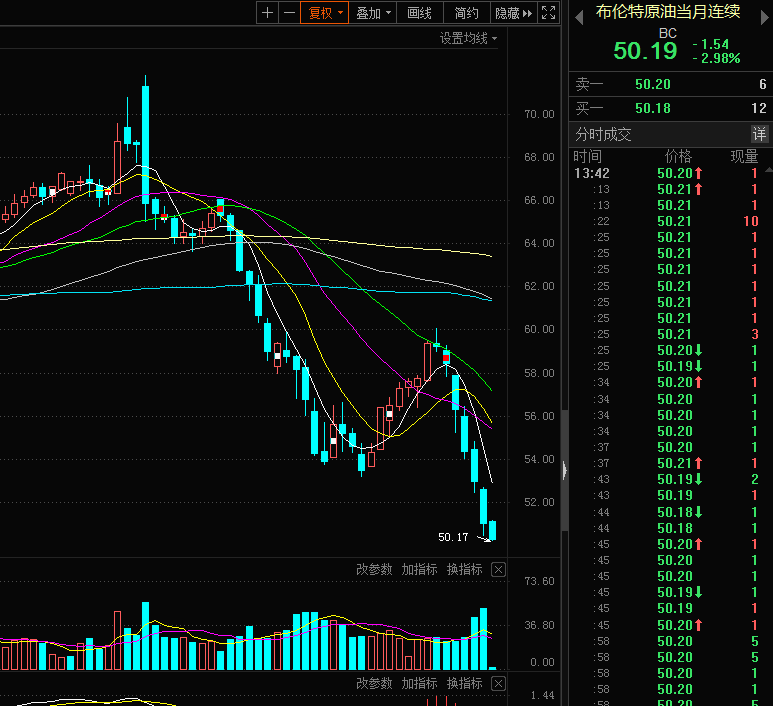Select the 画线 drawing tool
Image resolution: width=773 pixels, height=706 pixels.
point(420,13)
